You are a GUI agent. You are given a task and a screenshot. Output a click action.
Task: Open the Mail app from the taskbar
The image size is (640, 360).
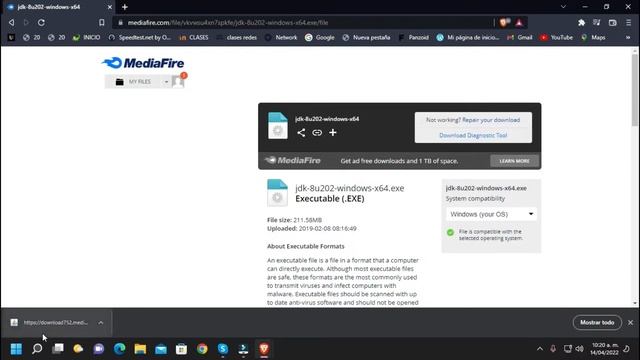(x=161, y=349)
